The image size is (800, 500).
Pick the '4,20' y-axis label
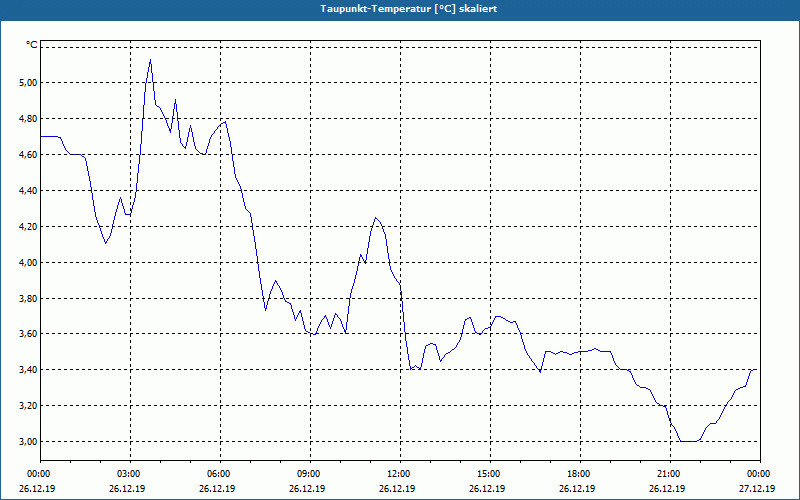coord(29,227)
